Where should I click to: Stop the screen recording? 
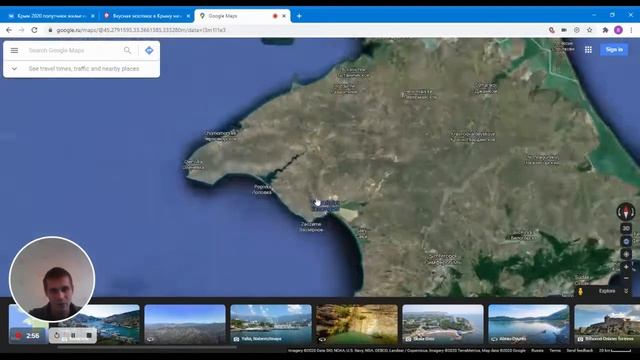point(89,336)
